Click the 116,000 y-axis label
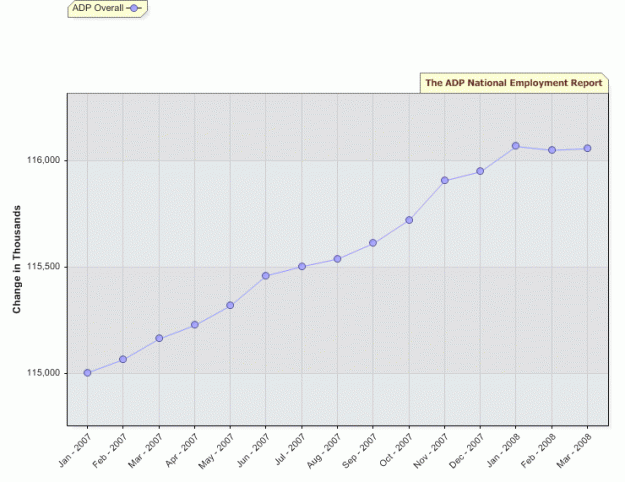Screen dimensions: 625x482 pos(43,160)
